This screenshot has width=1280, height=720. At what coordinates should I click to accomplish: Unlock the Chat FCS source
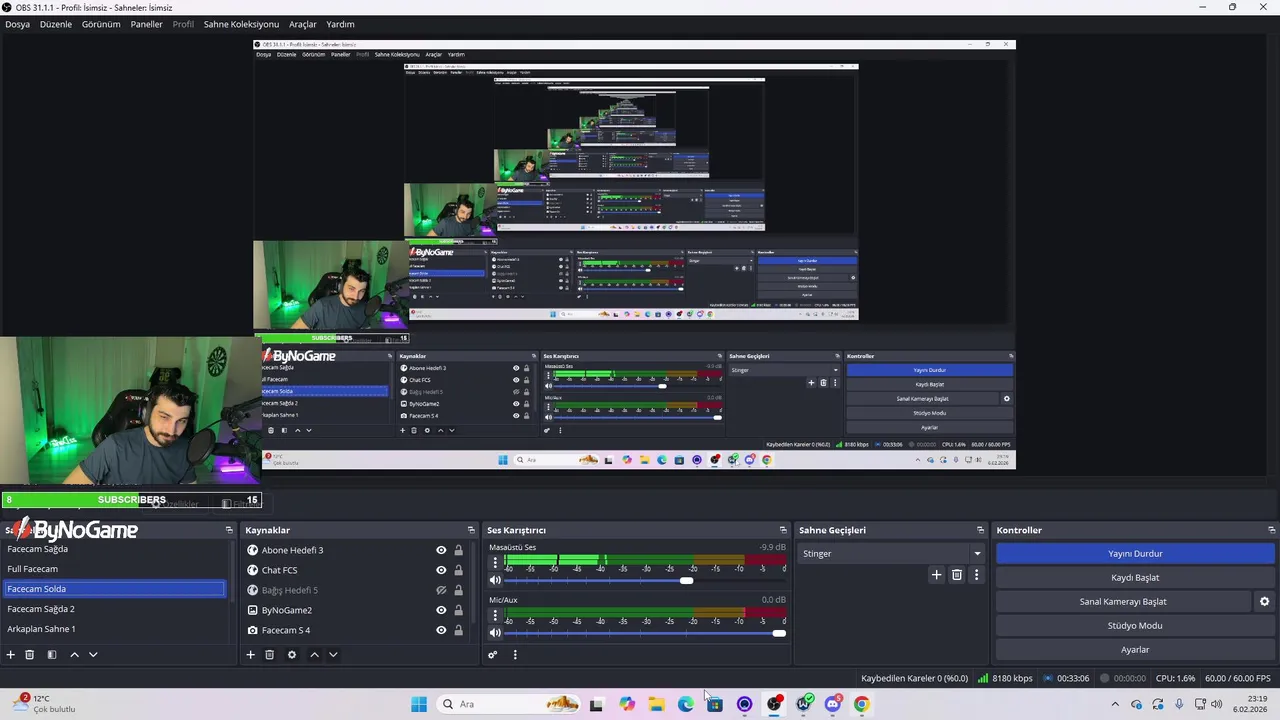click(x=459, y=570)
